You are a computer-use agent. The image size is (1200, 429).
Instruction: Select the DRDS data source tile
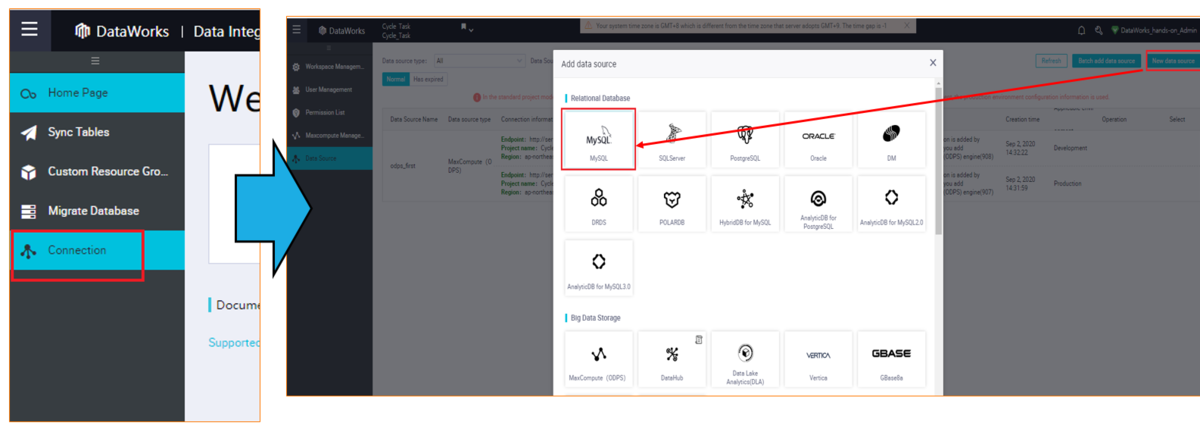598,204
